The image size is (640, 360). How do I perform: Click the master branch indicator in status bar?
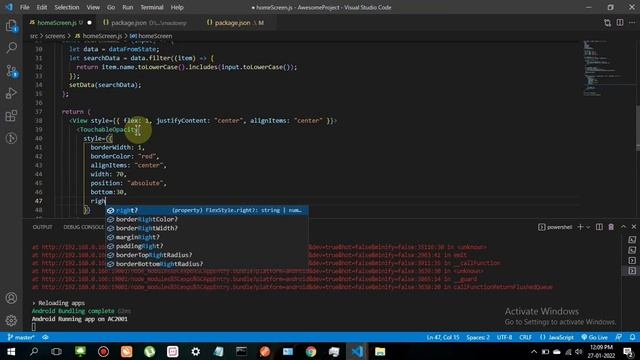coord(21,337)
